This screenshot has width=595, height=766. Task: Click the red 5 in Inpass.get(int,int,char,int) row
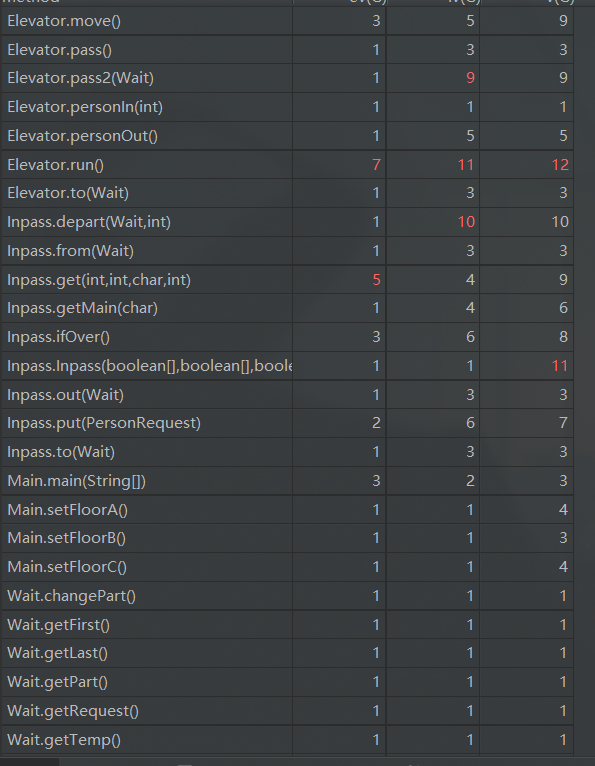(x=376, y=279)
